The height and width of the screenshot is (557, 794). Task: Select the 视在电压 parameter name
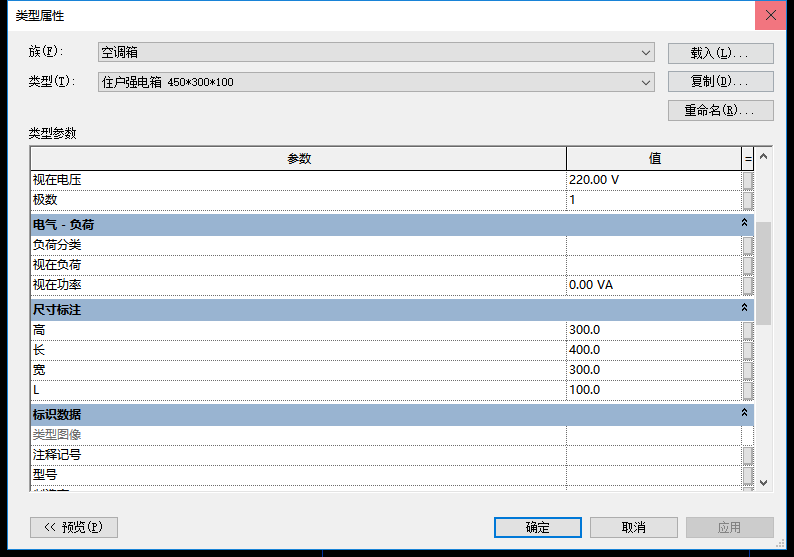(57, 180)
